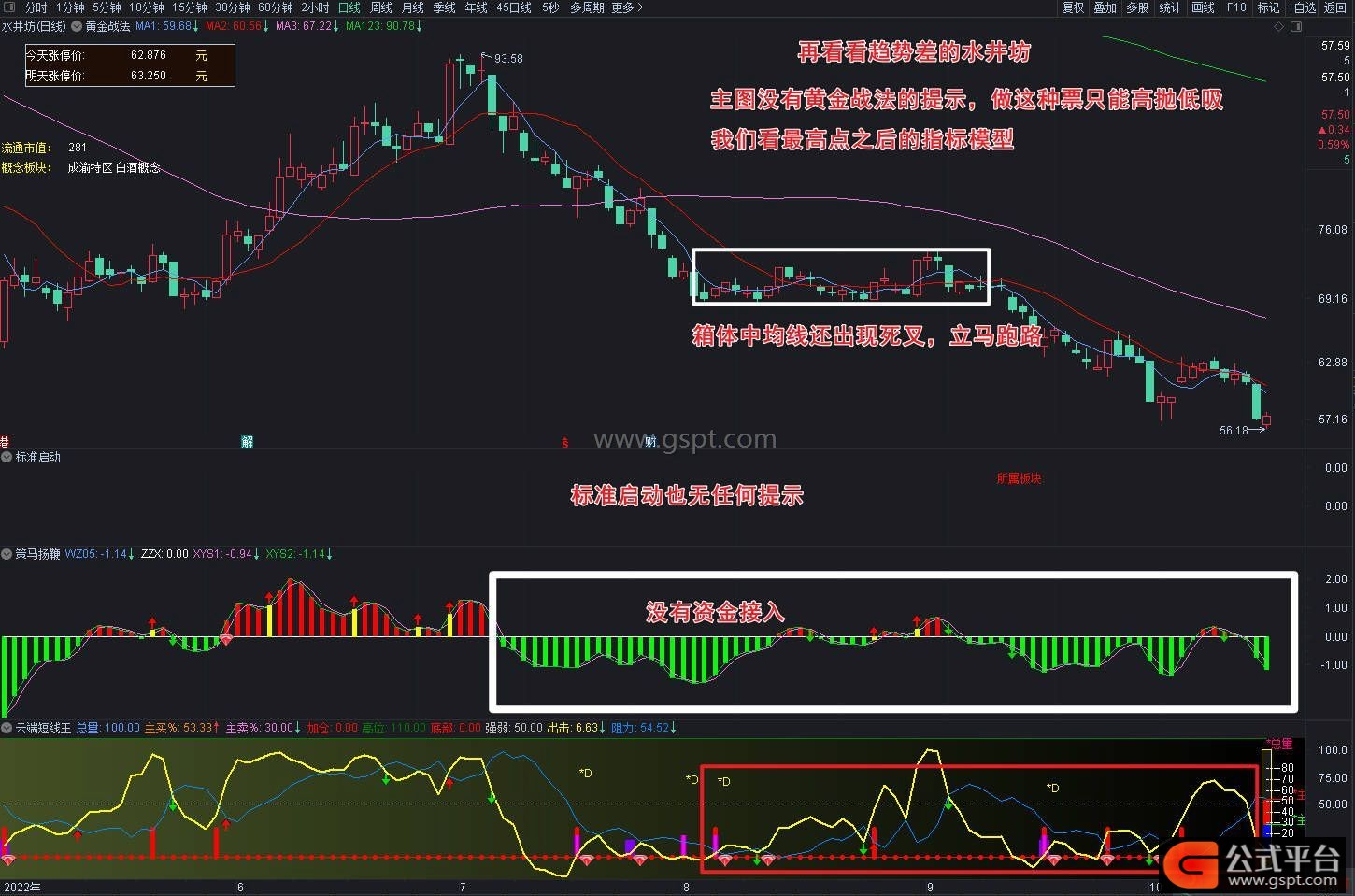
Task: Switch to 分时 intraday chart
Action: (36, 7)
